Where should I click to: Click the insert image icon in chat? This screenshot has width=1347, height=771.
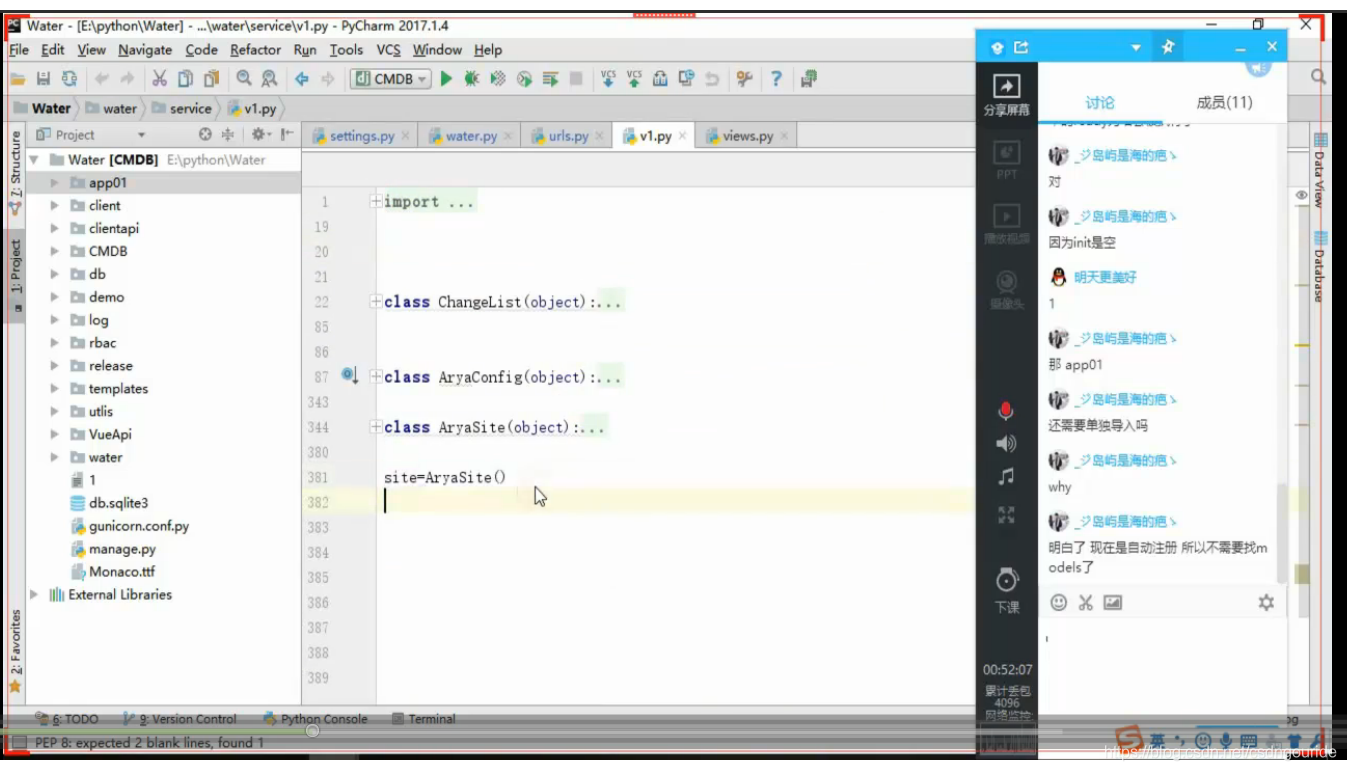point(1113,602)
